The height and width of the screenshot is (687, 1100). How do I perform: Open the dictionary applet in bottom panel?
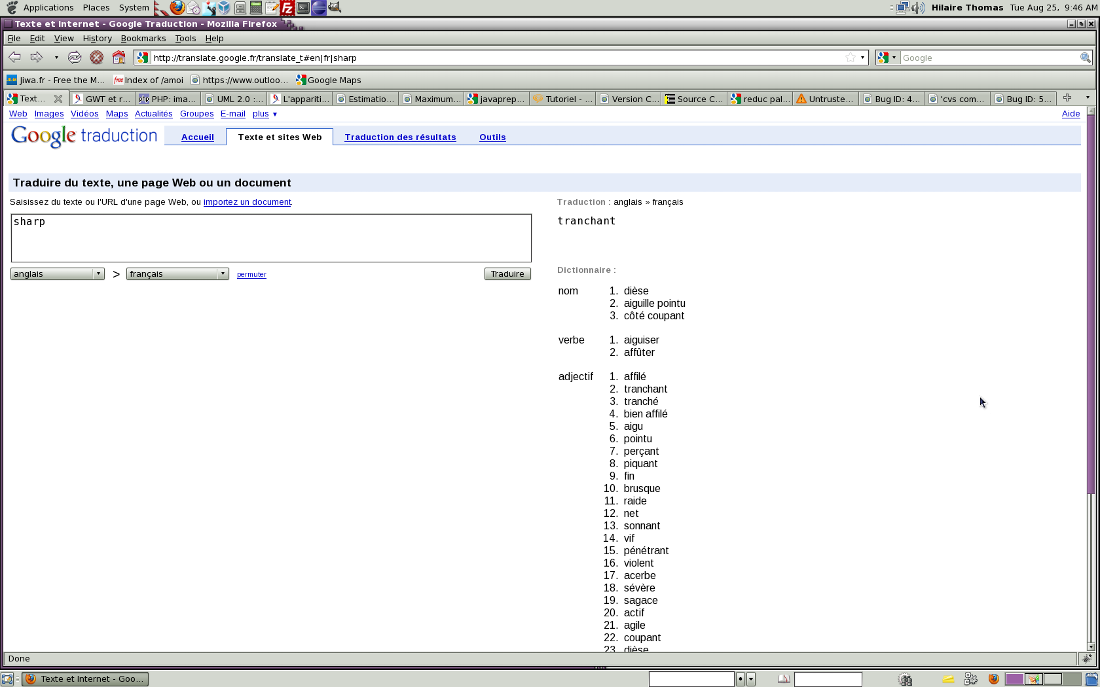[784, 679]
